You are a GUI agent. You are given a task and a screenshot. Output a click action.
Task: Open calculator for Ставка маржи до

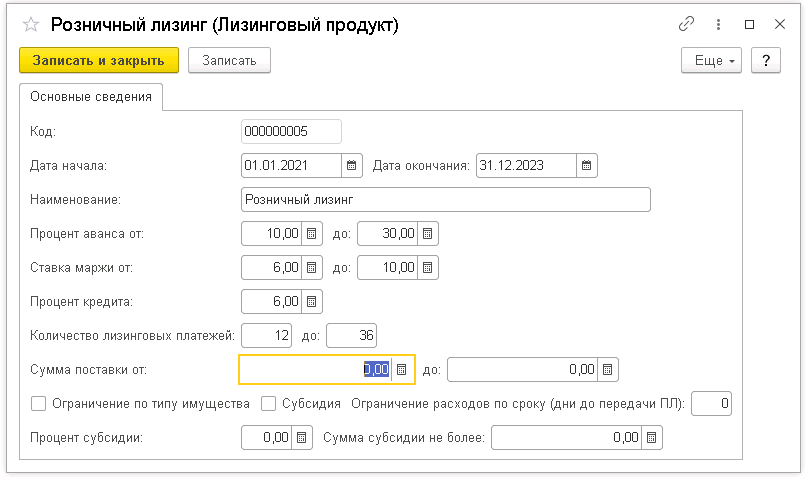[427, 267]
